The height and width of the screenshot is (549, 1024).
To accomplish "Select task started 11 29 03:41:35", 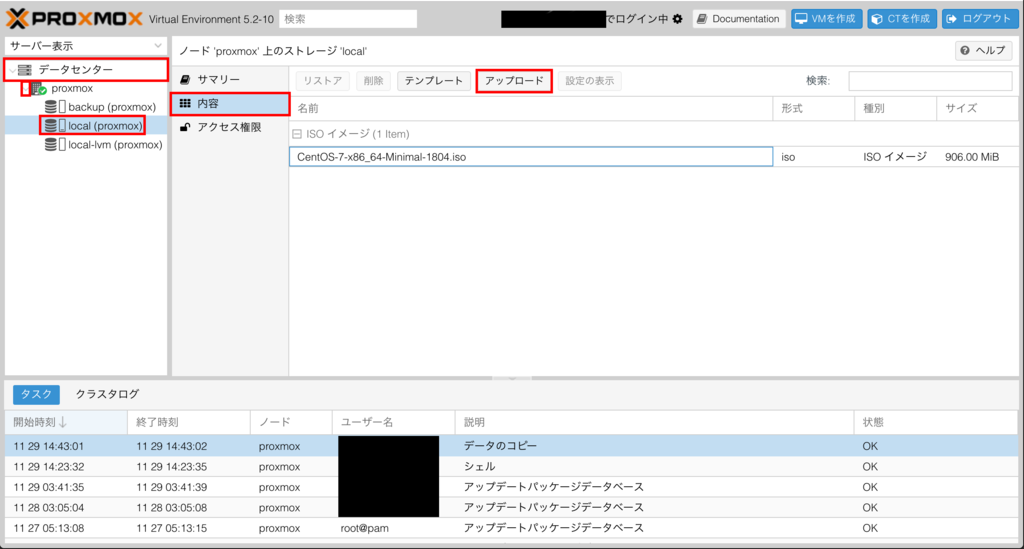I will pos(511,487).
